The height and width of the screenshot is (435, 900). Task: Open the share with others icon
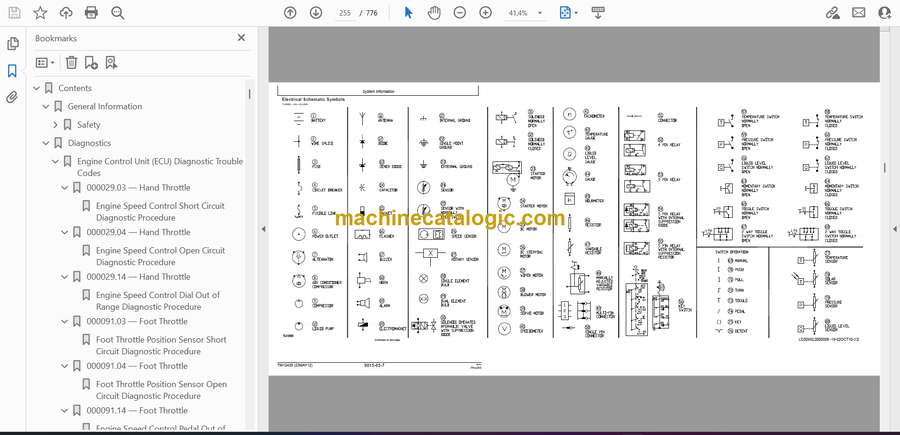pos(885,13)
